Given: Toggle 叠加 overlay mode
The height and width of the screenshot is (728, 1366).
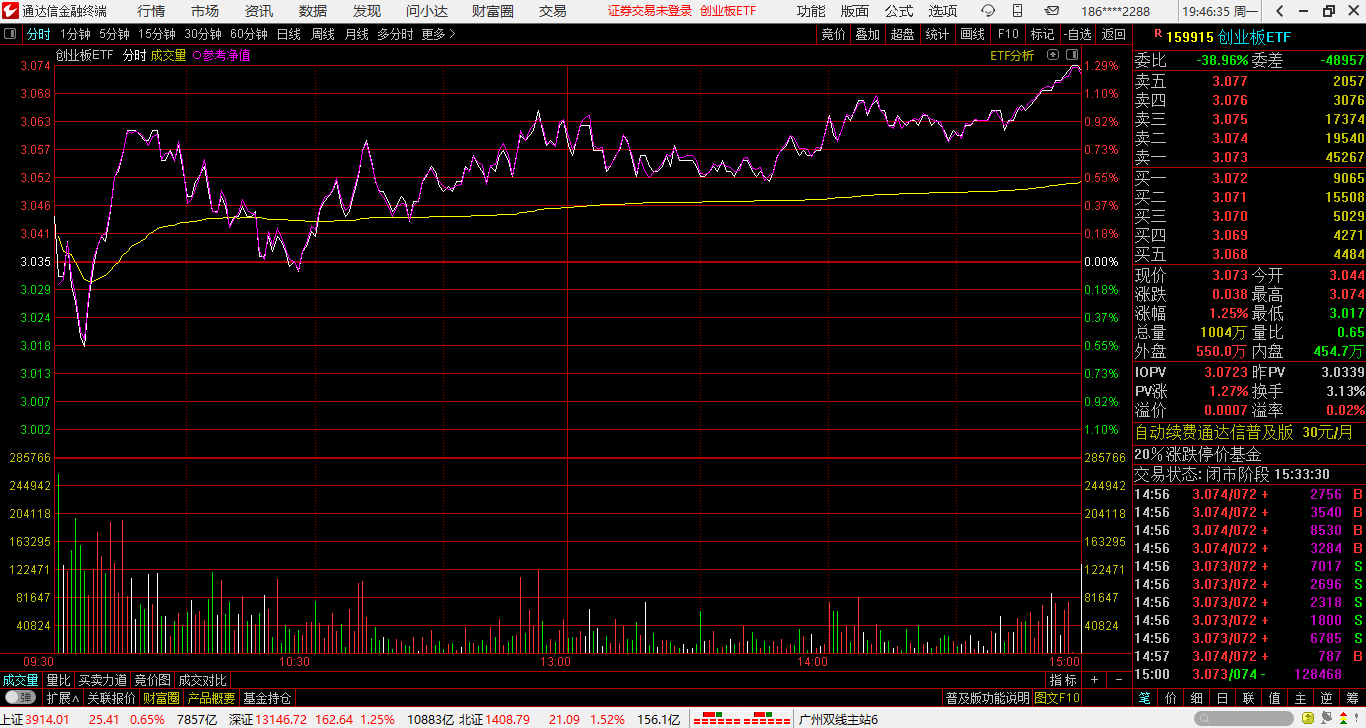Looking at the screenshot, I should coord(867,34).
